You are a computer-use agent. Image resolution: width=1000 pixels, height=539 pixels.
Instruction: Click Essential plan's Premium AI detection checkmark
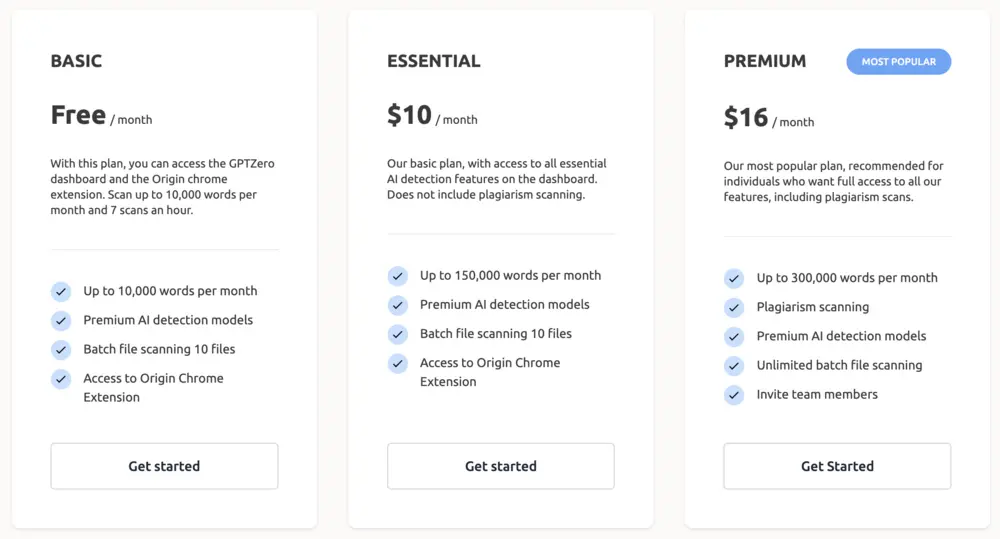(398, 305)
